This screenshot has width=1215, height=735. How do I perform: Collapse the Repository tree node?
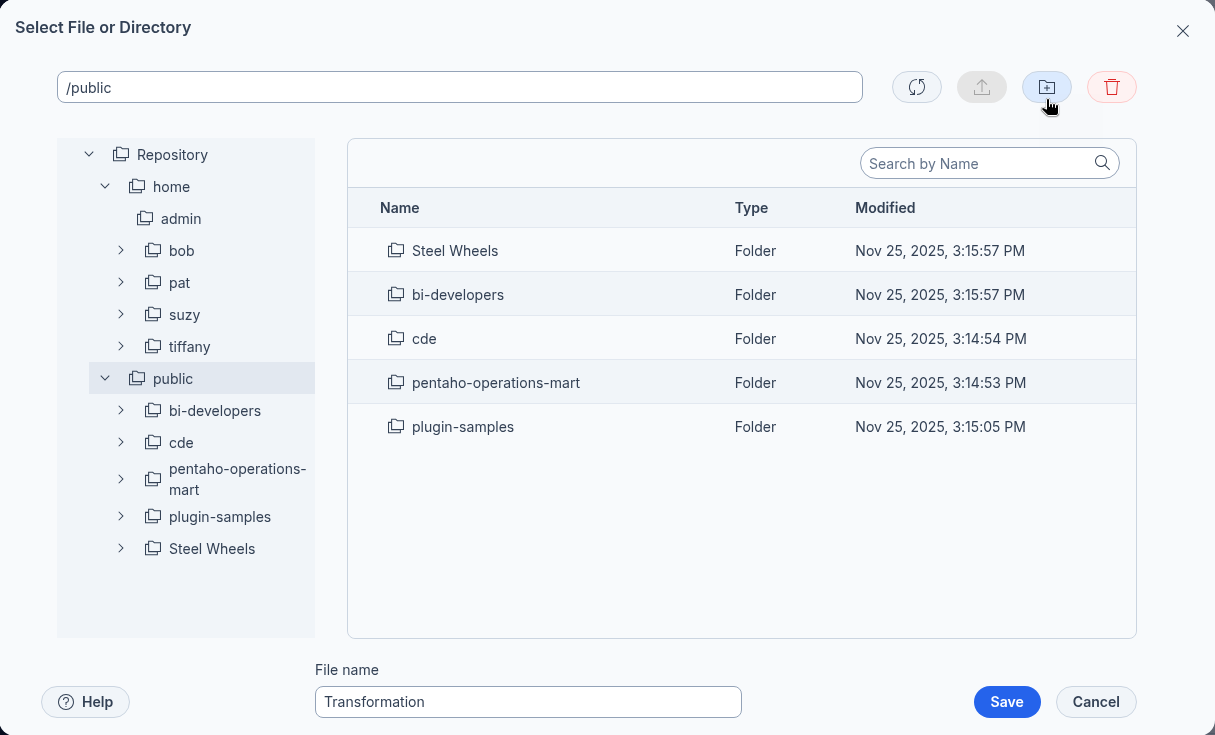pyautogui.click(x=89, y=155)
